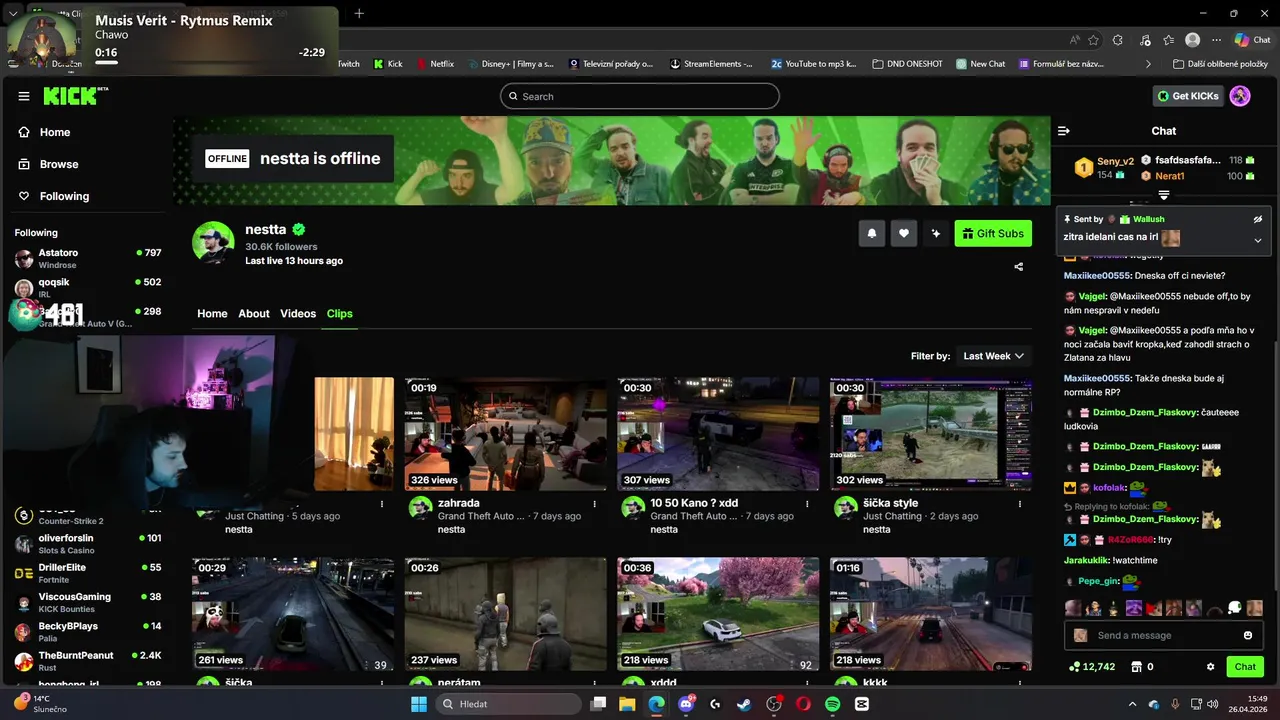Show more bookmarks chevron

point(1150,64)
